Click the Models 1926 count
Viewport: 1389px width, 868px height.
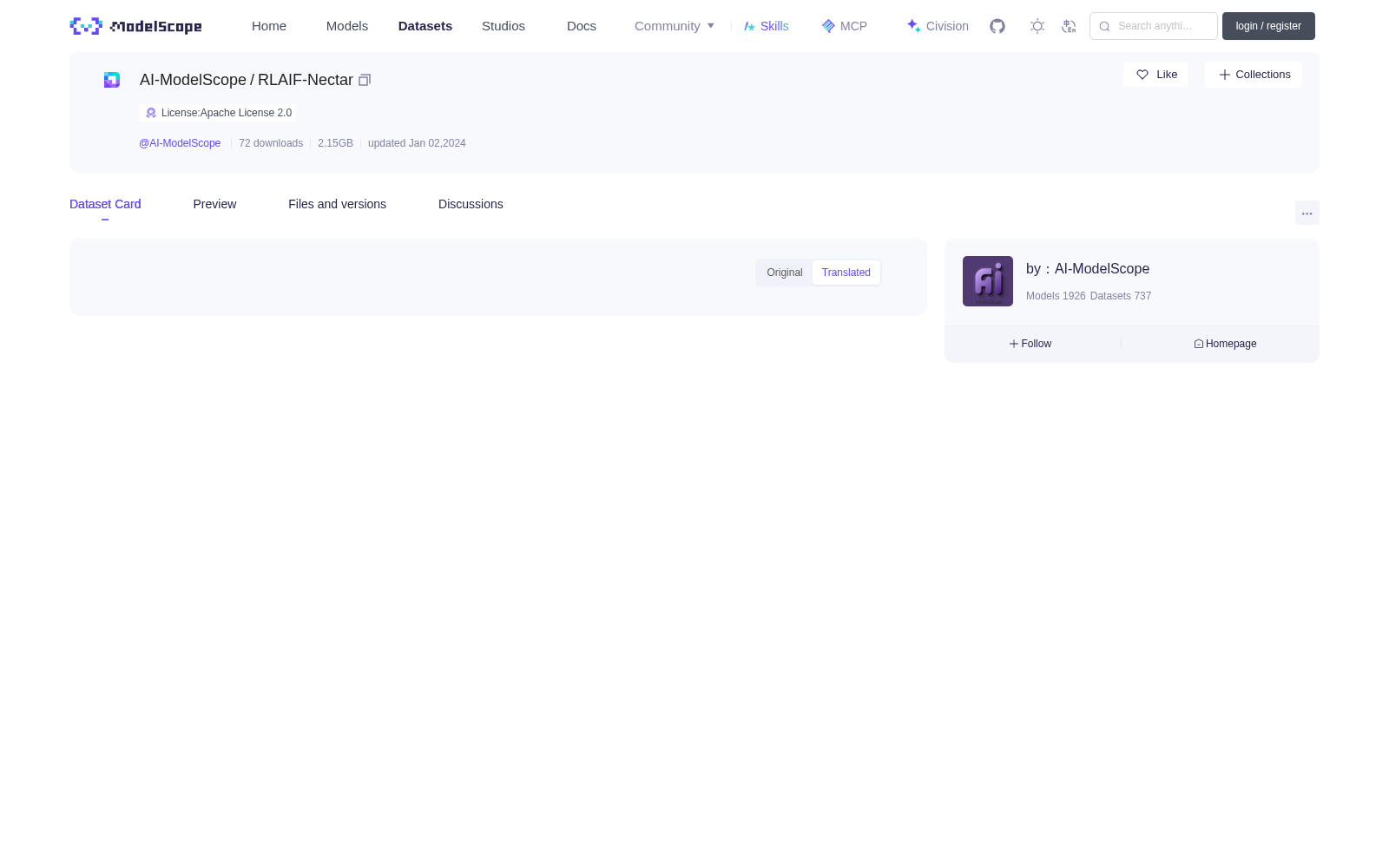click(x=1056, y=296)
